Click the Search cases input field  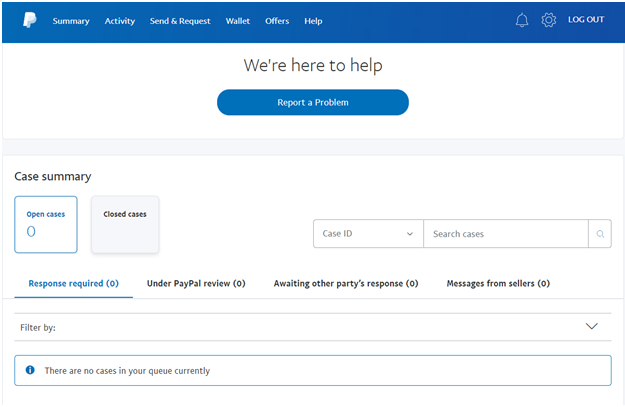tap(505, 234)
